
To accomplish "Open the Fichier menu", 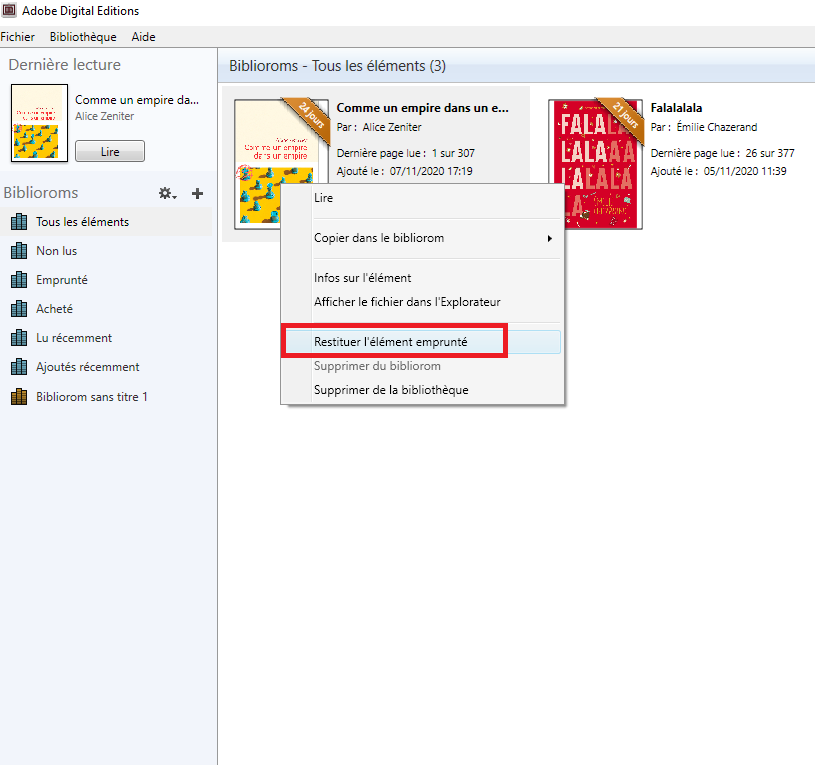I will (18, 37).
